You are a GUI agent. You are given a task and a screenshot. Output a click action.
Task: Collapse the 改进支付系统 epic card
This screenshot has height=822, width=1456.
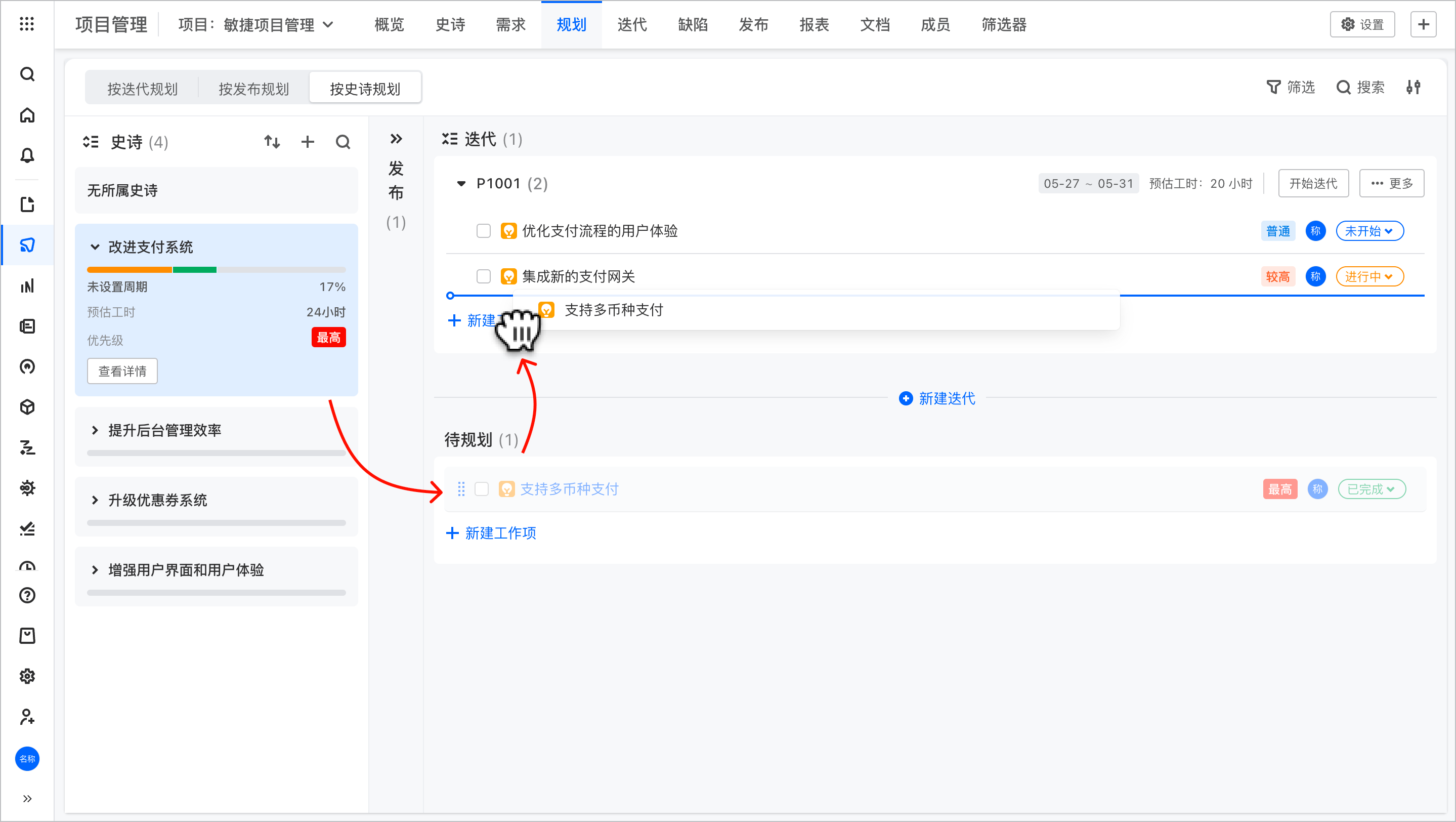(x=95, y=247)
